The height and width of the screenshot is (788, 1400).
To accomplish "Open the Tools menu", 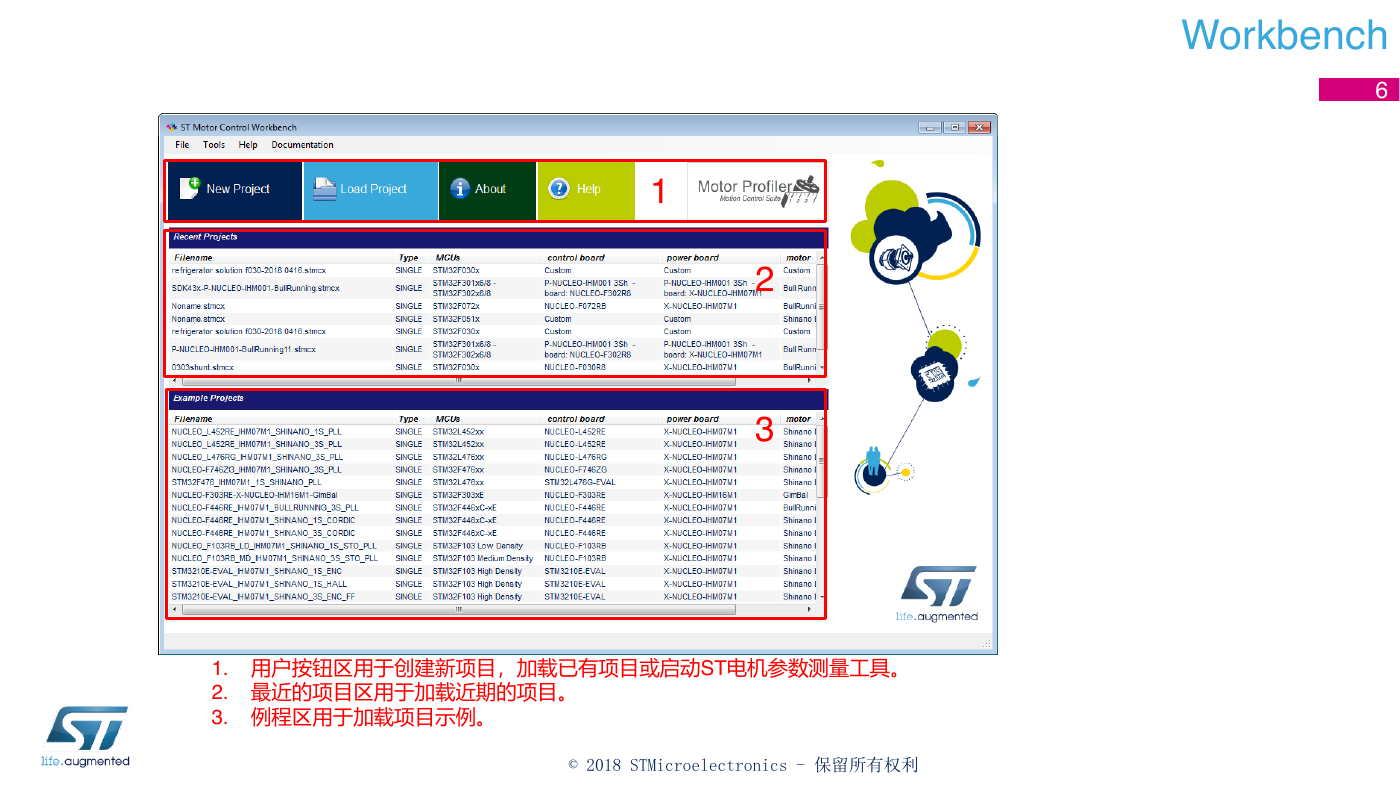I will click(214, 145).
